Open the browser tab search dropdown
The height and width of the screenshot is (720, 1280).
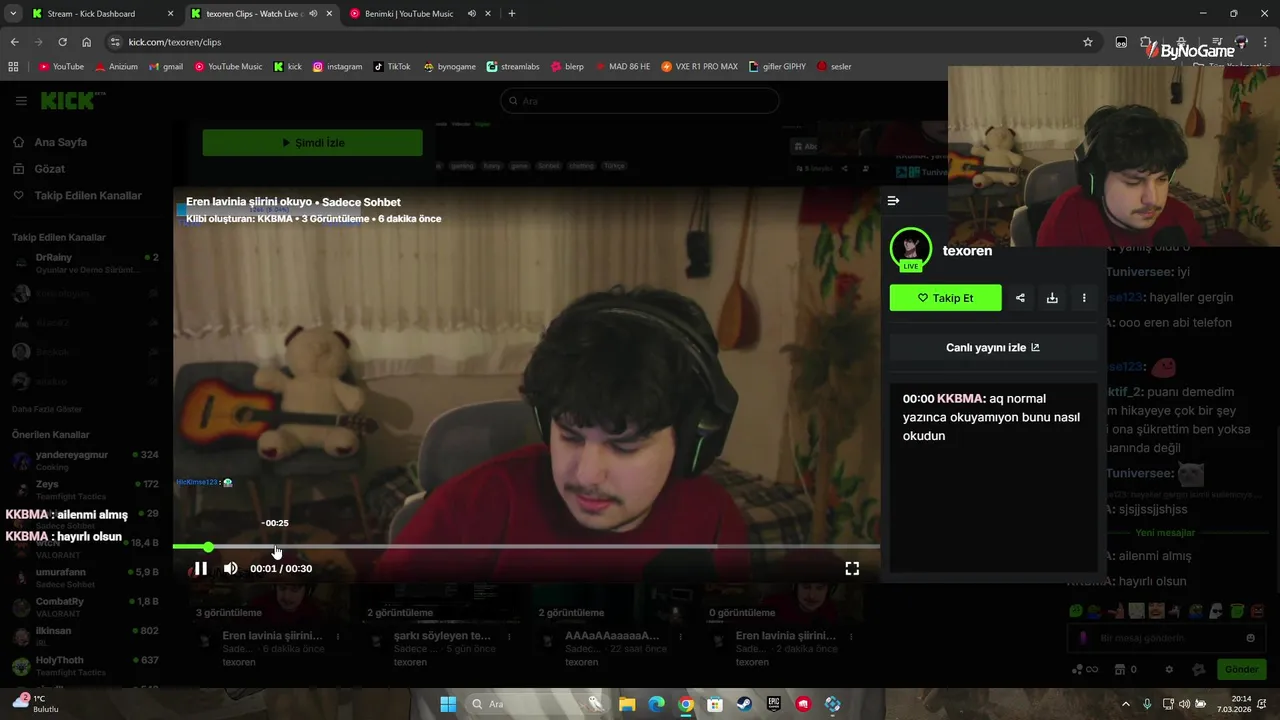coord(12,14)
